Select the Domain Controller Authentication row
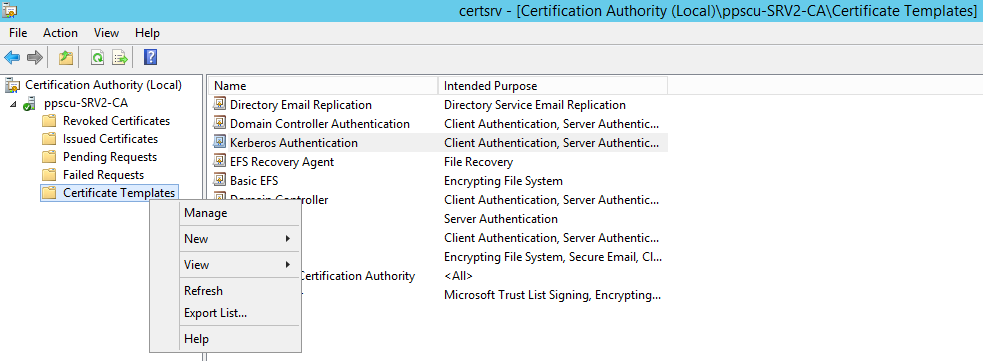 (x=438, y=123)
